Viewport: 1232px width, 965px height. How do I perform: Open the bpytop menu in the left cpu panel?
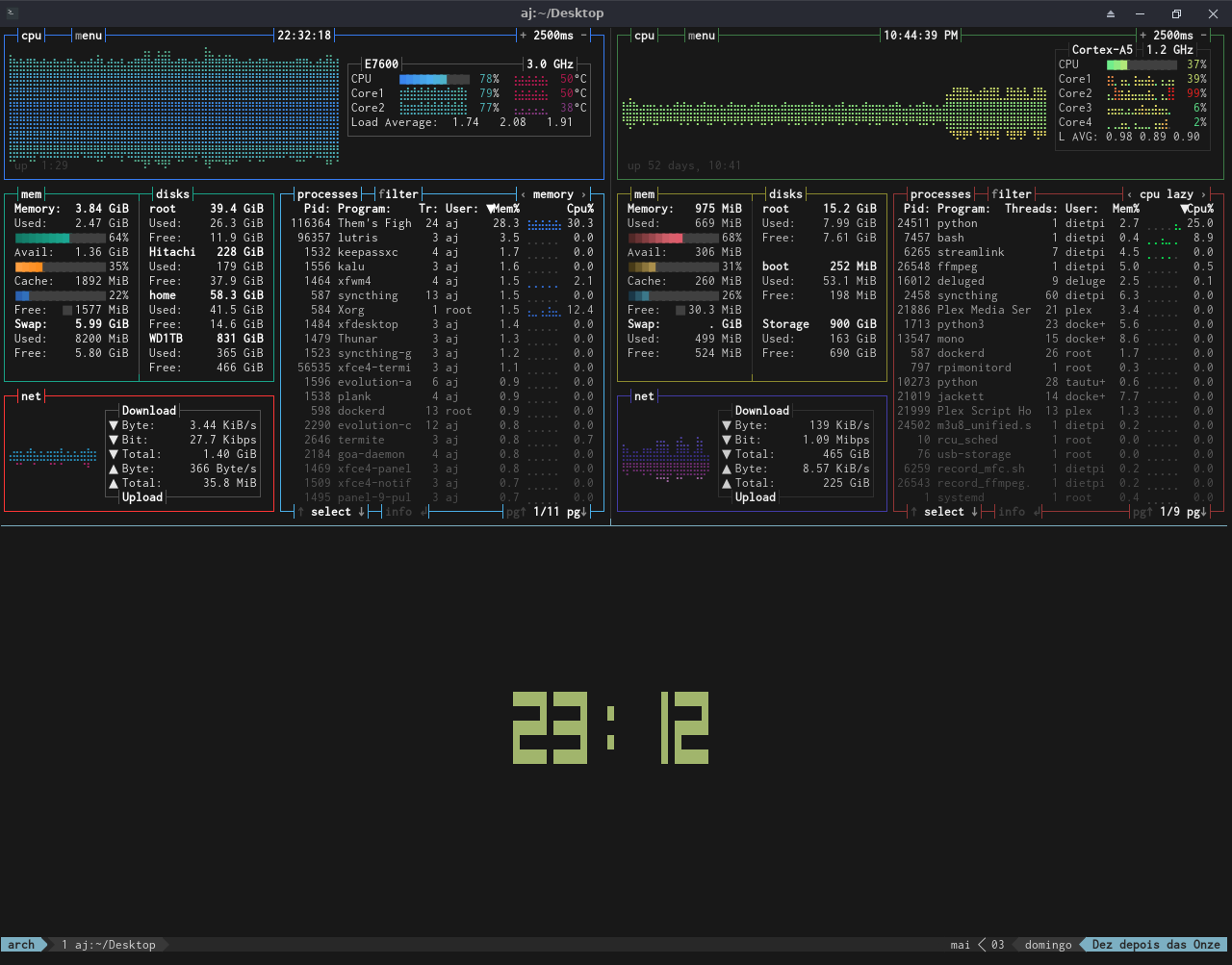[88, 35]
